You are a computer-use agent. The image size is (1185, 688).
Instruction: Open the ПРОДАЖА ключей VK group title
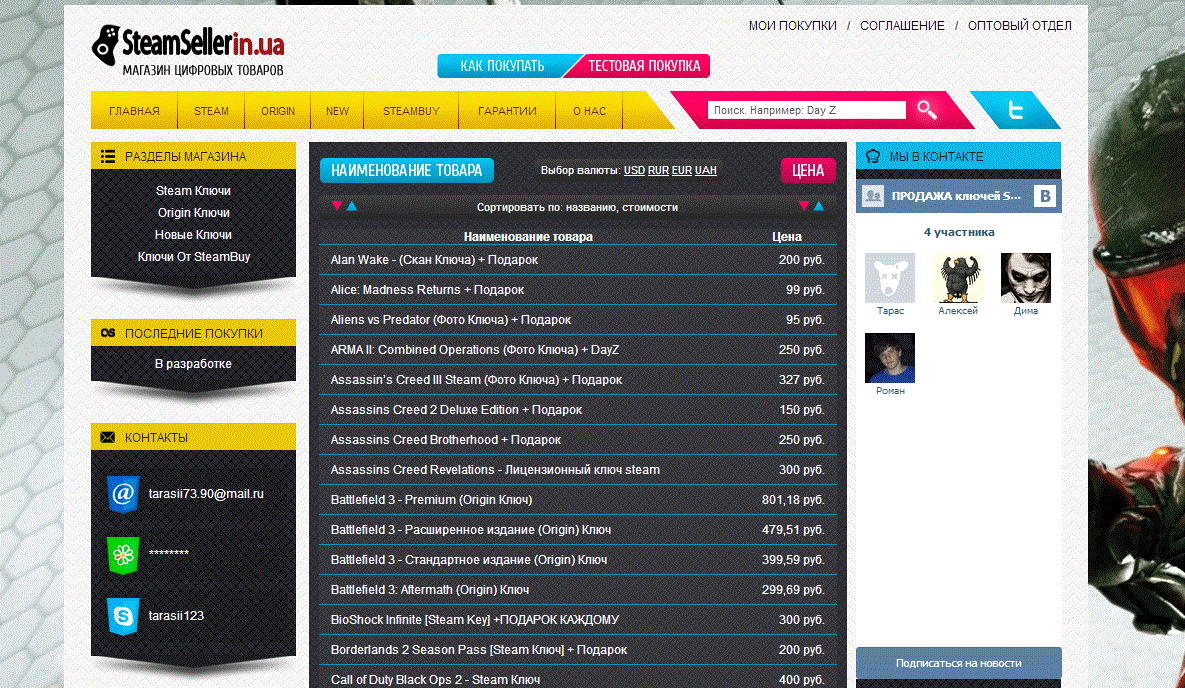(x=956, y=197)
